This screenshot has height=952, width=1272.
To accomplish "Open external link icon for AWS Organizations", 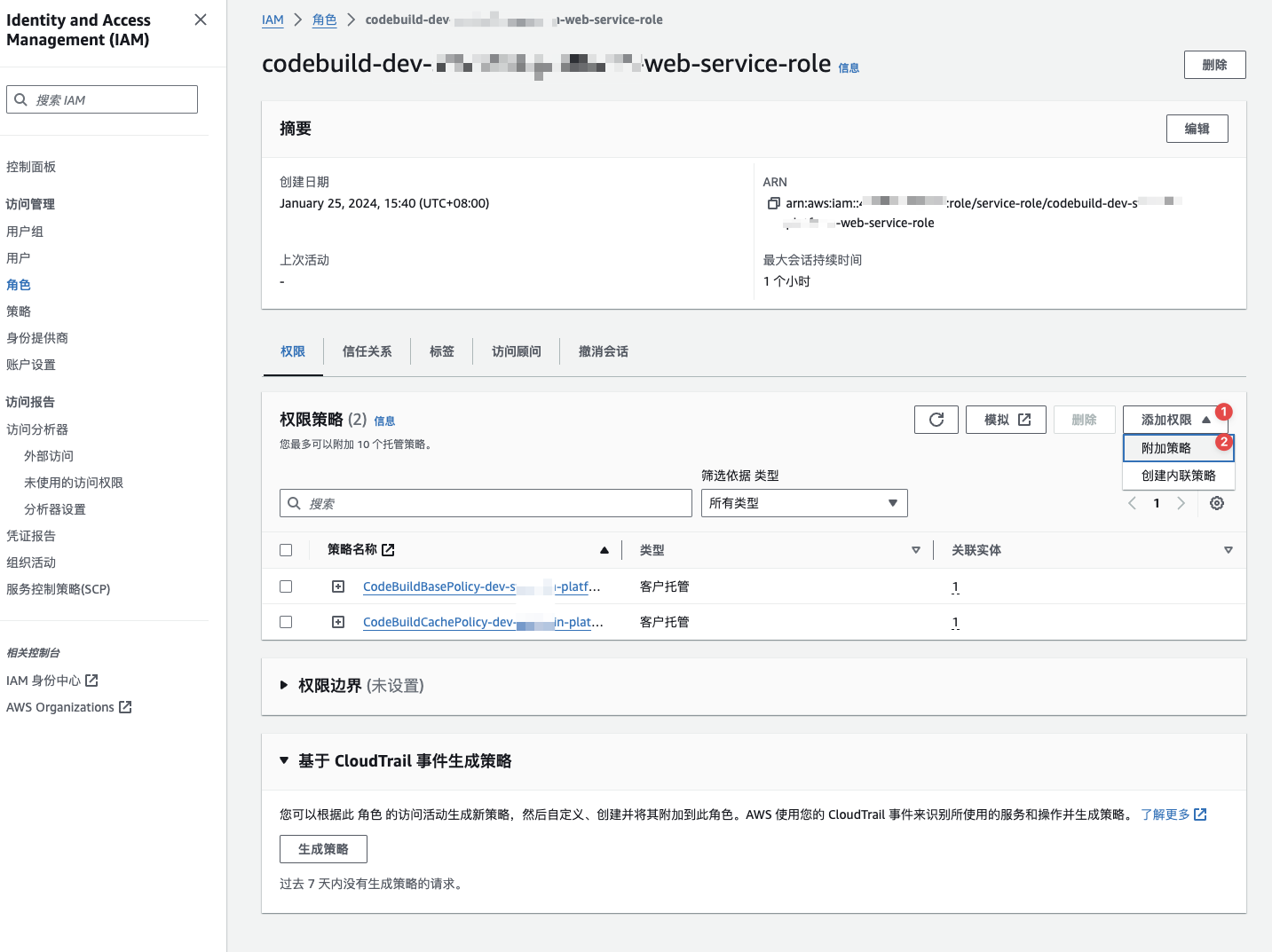I will [x=125, y=707].
